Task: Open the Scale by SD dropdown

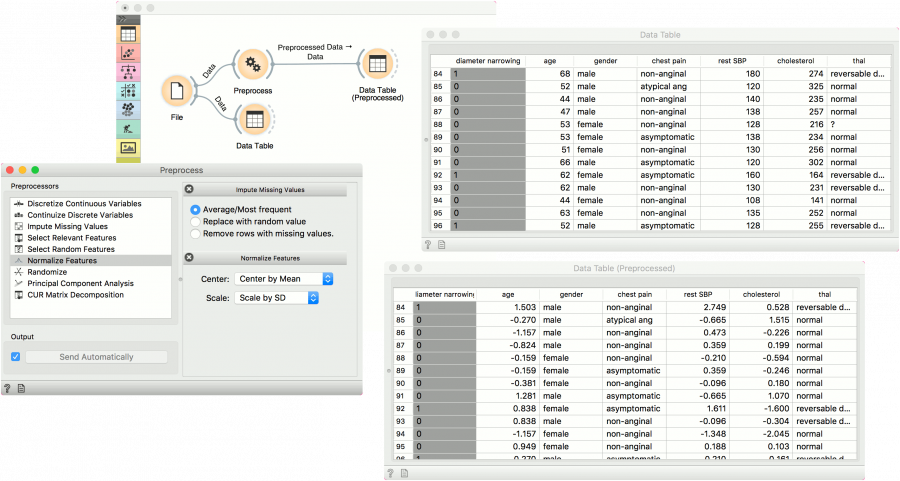Action: (x=278, y=298)
